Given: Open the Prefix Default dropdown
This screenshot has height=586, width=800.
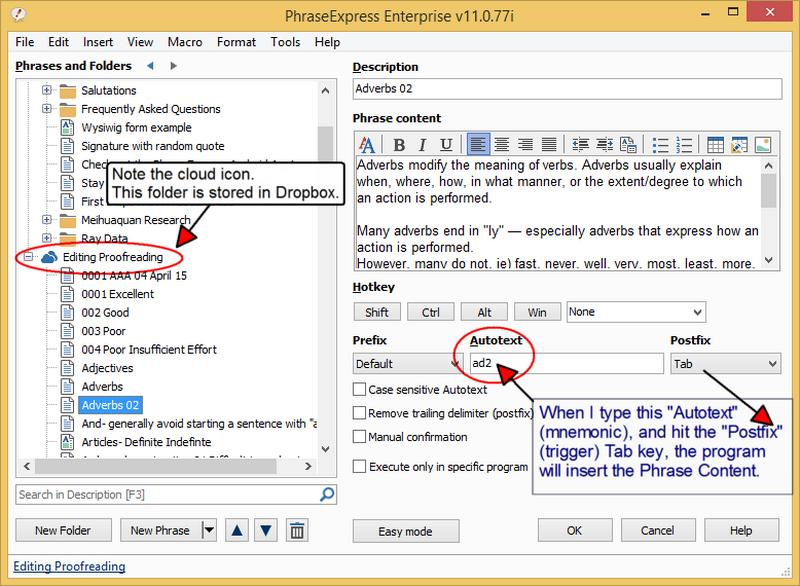Looking at the screenshot, I should pos(407,364).
